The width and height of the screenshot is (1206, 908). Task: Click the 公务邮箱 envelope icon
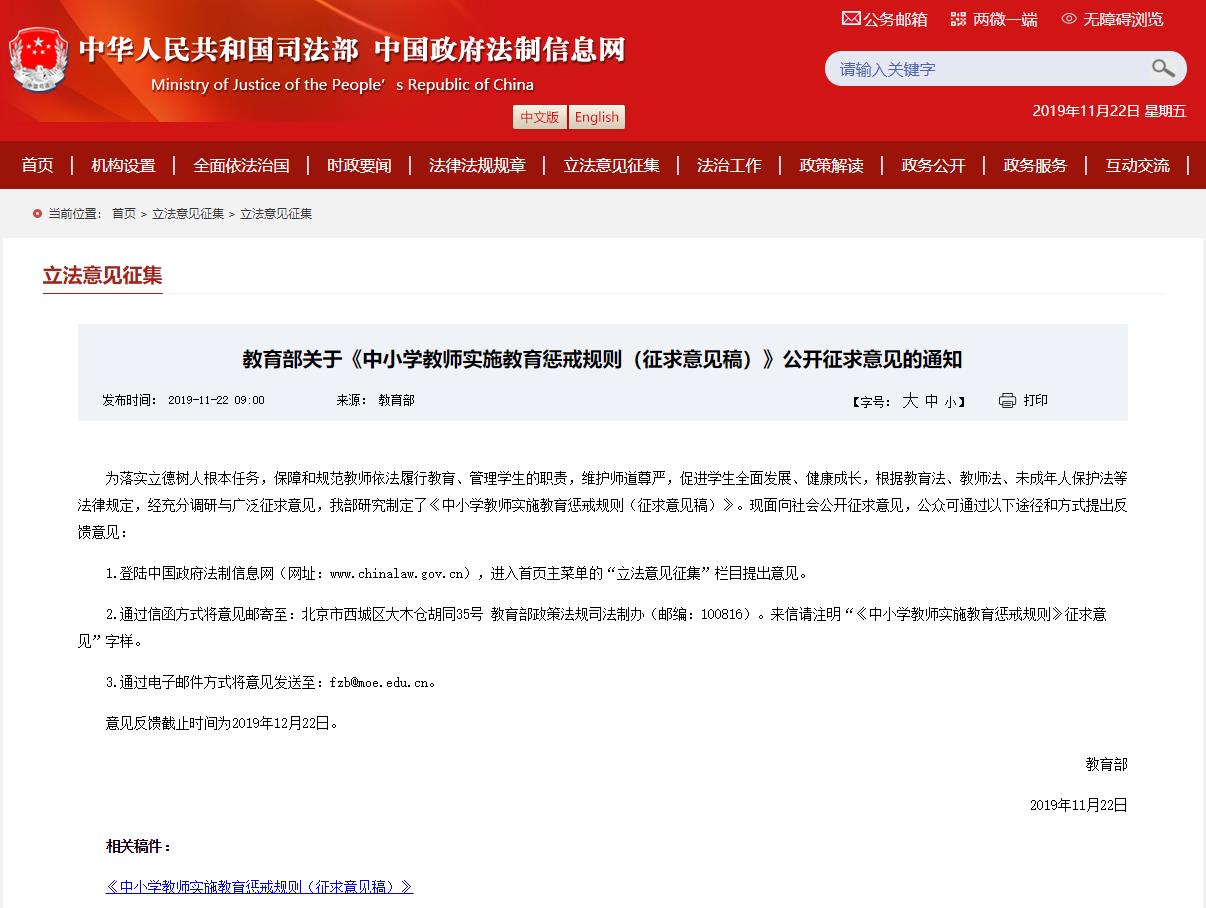pyautogui.click(x=851, y=18)
